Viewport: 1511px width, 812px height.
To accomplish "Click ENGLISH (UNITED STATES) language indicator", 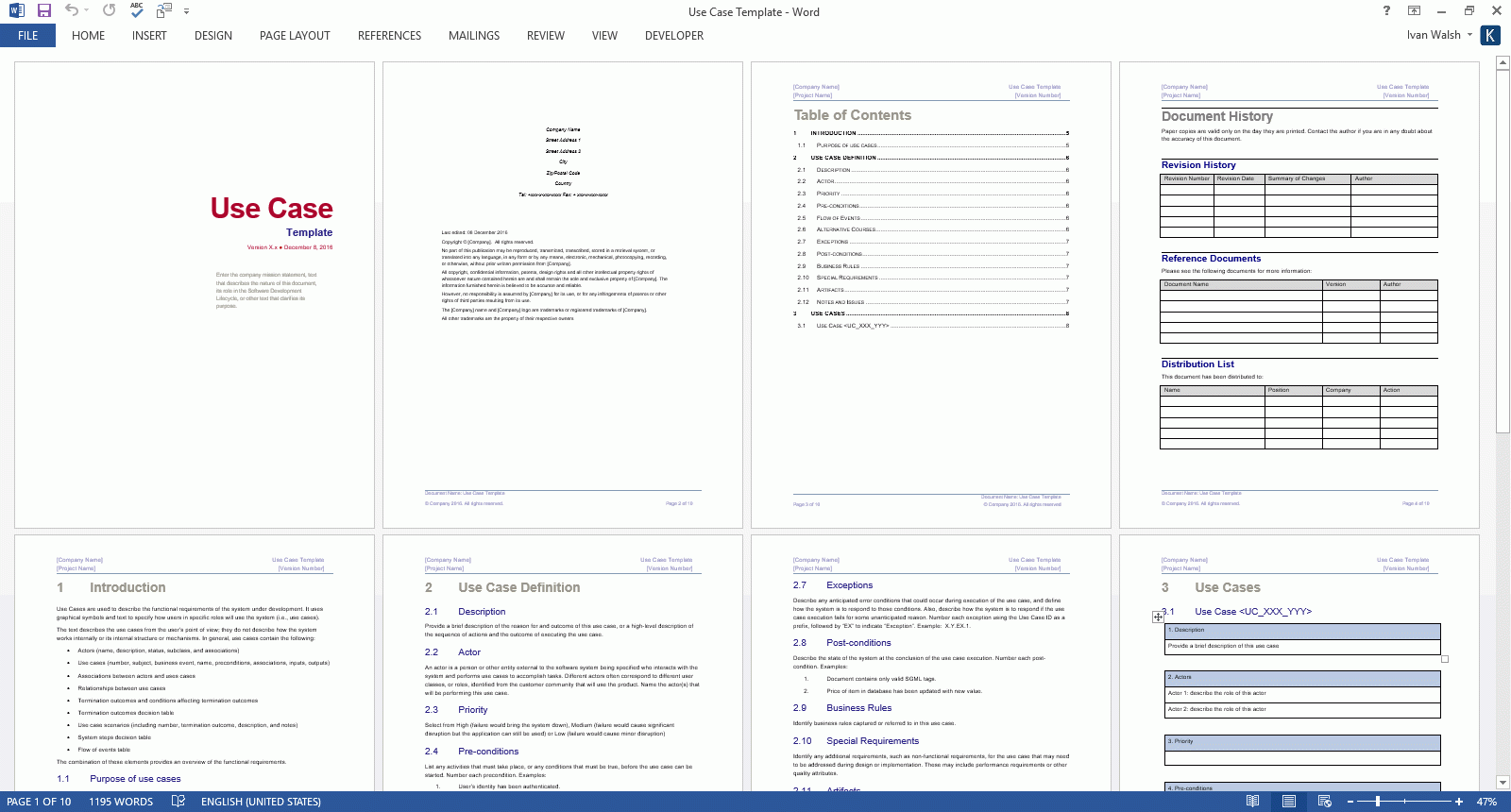I will tap(261, 802).
